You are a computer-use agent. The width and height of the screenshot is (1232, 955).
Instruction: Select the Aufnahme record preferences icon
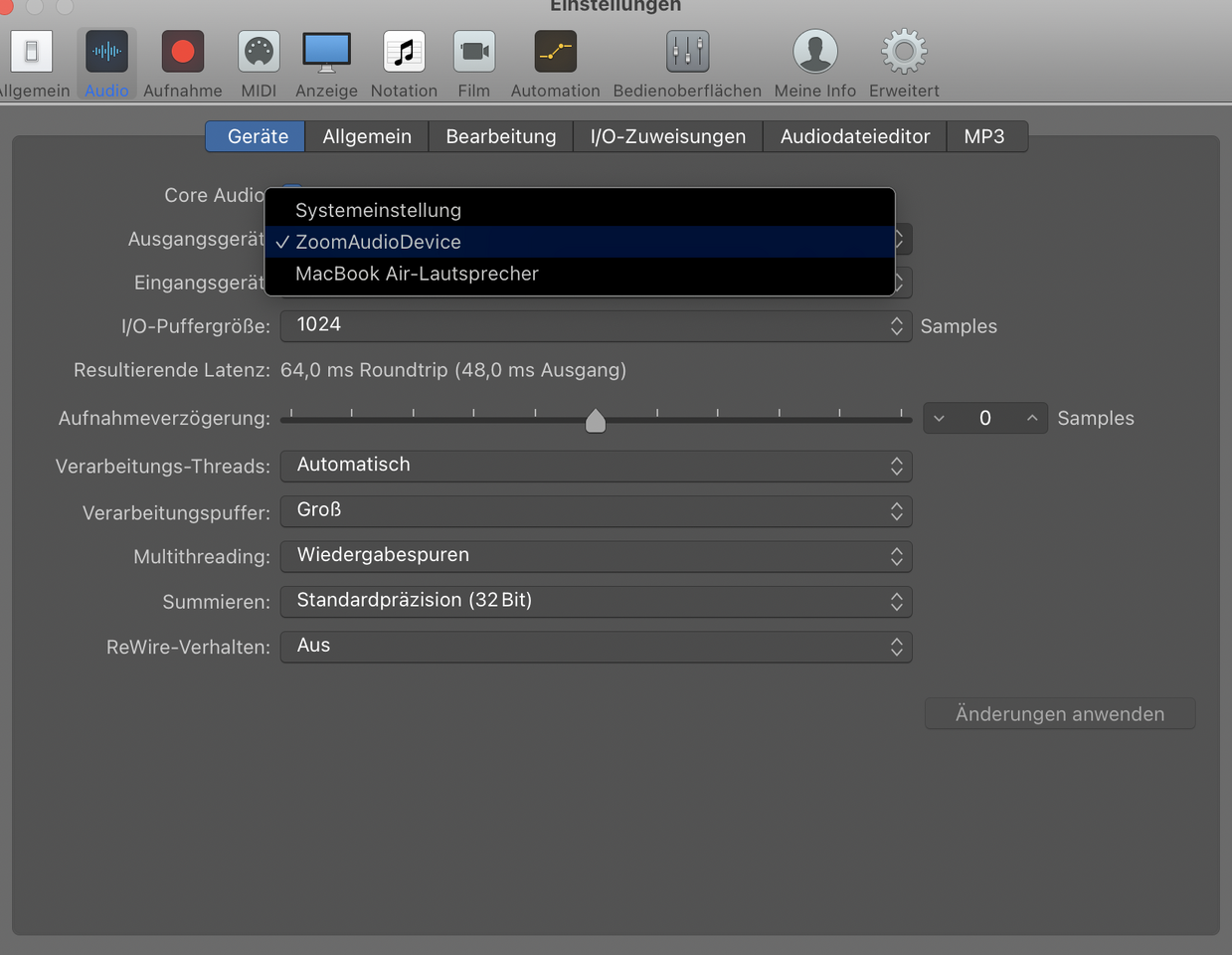coord(183,53)
